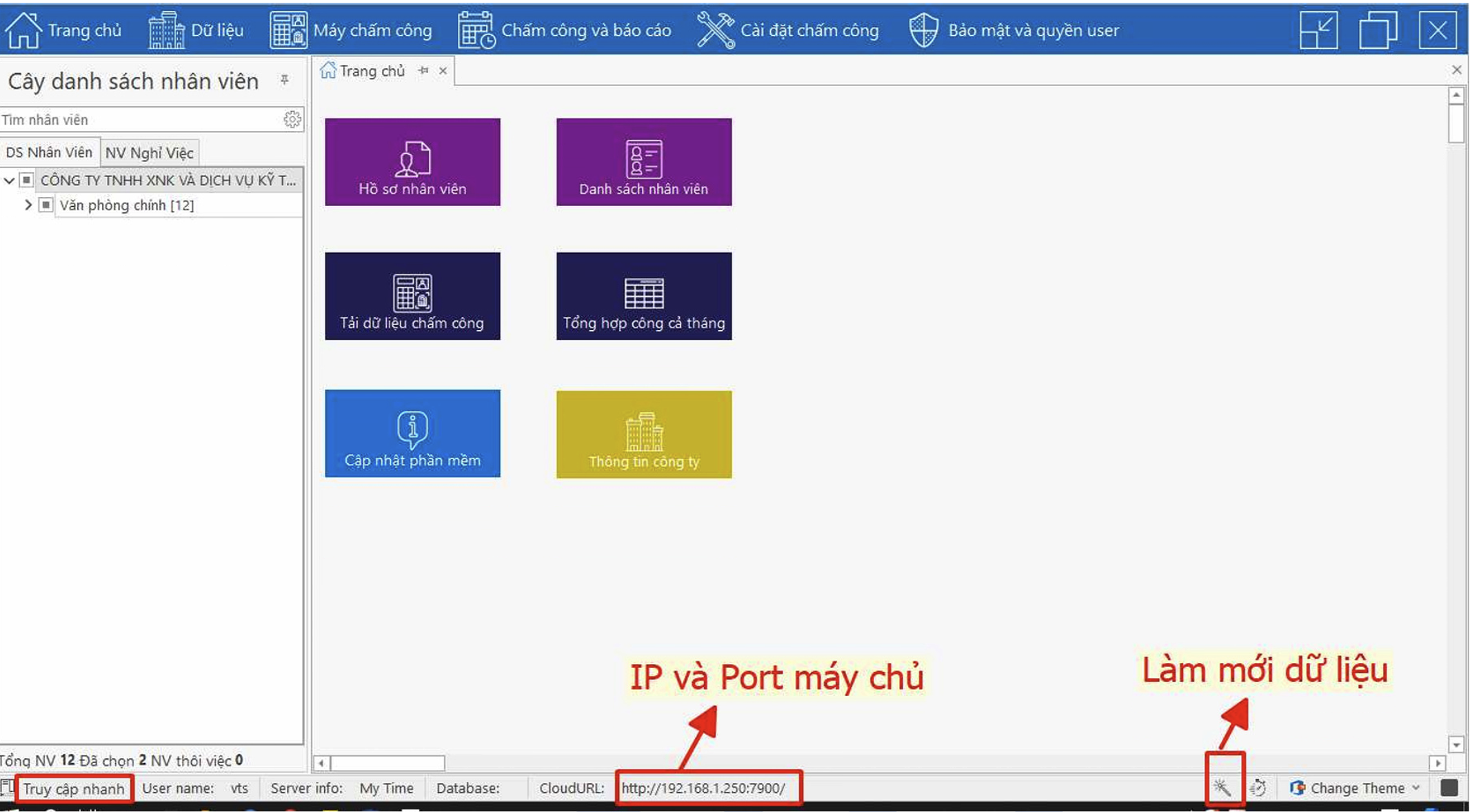Image resolution: width=1470 pixels, height=812 pixels.
Task: Launch Cập nhật phần mềm tile
Action: pyautogui.click(x=412, y=433)
